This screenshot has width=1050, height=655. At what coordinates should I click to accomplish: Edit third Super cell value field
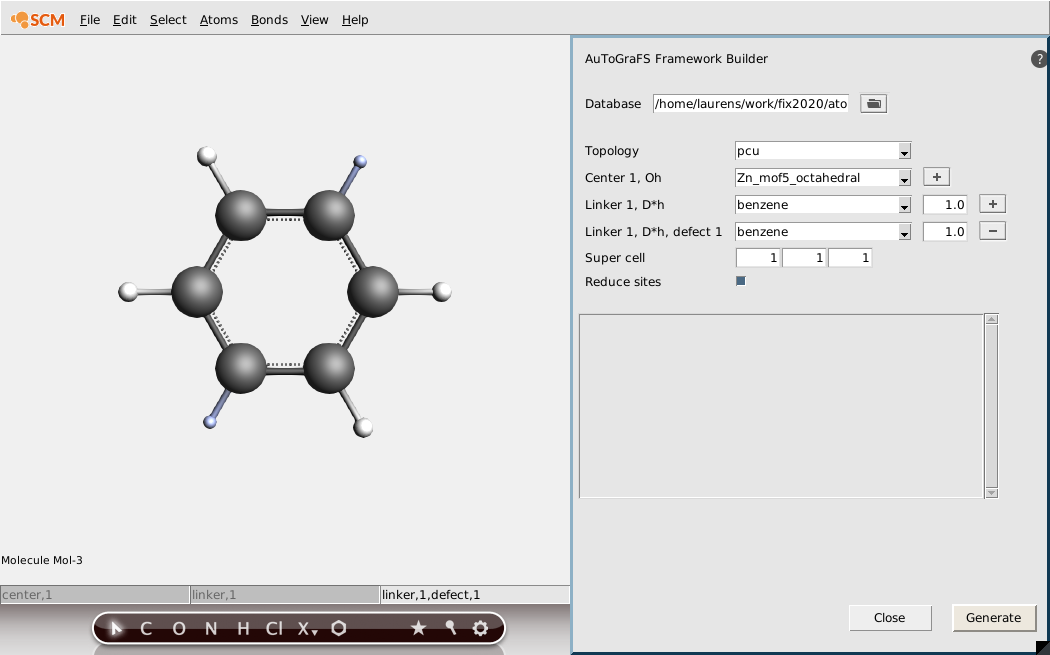[850, 257]
